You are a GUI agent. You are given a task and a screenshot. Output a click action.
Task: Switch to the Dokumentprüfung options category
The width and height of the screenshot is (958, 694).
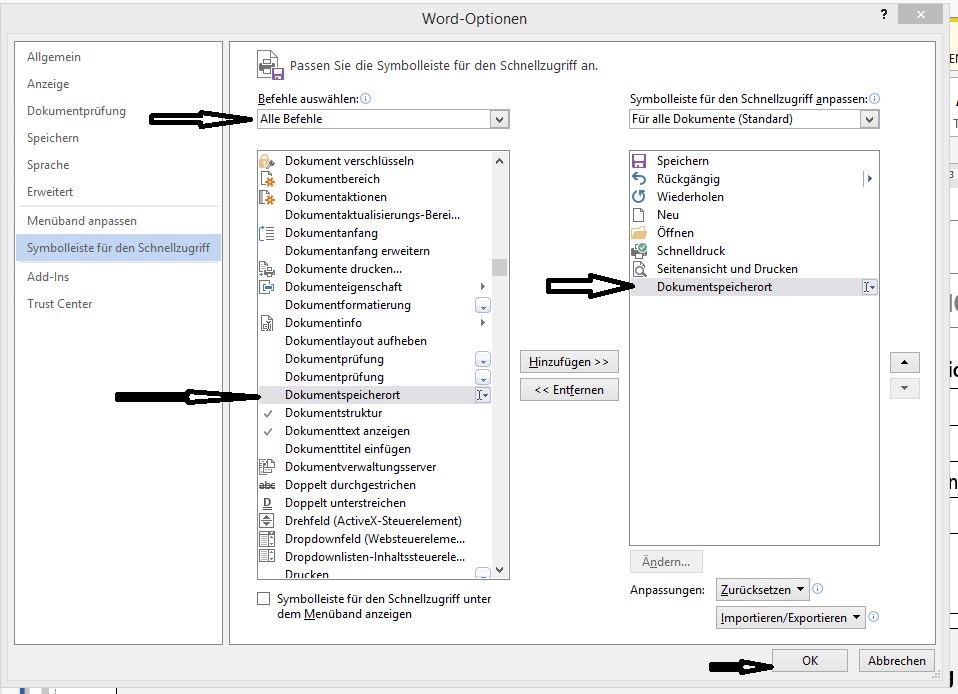[76, 111]
